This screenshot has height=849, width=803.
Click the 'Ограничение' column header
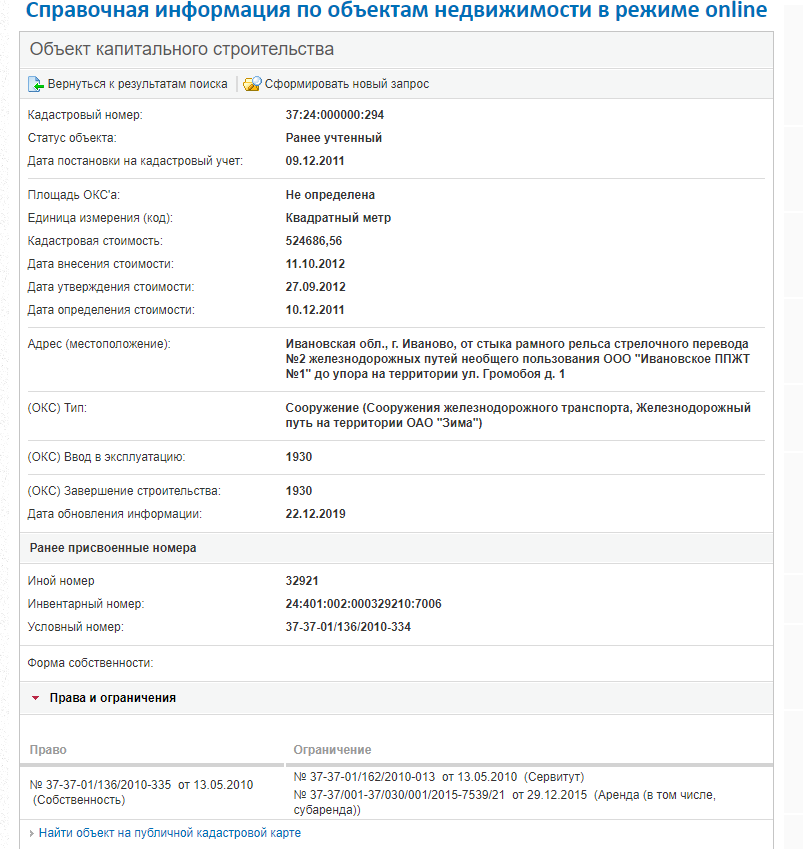coord(332,749)
